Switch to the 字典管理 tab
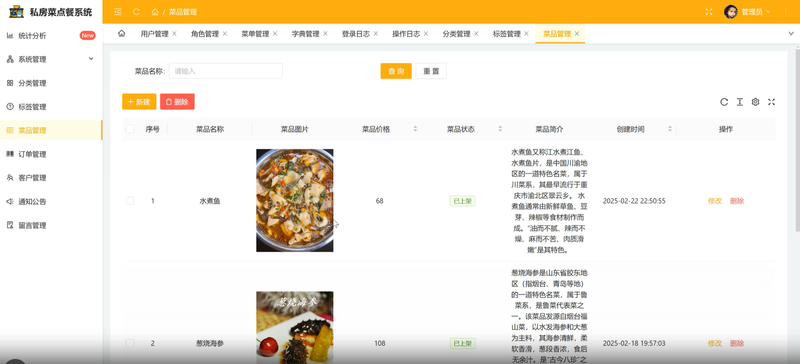Image resolution: width=800 pixels, height=364 pixels. [305, 34]
